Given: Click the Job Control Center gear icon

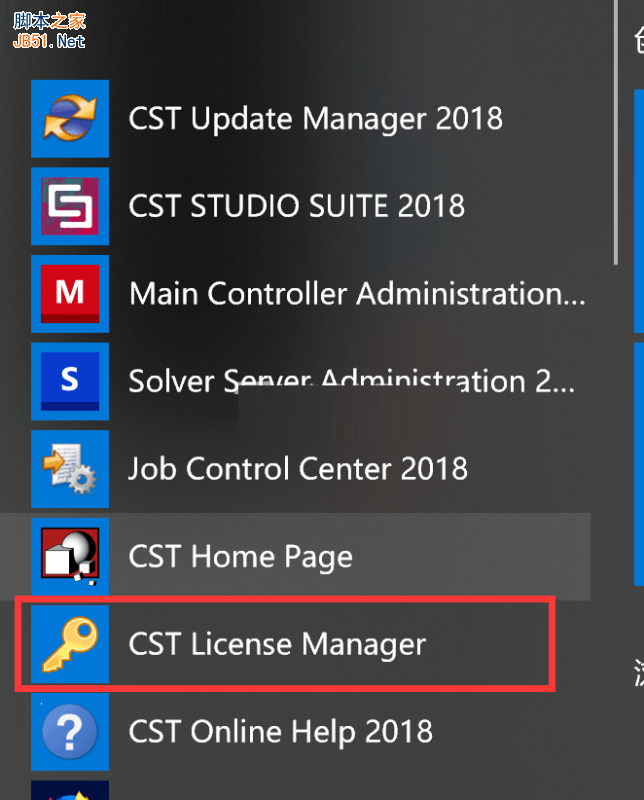Looking at the screenshot, I should (70, 468).
